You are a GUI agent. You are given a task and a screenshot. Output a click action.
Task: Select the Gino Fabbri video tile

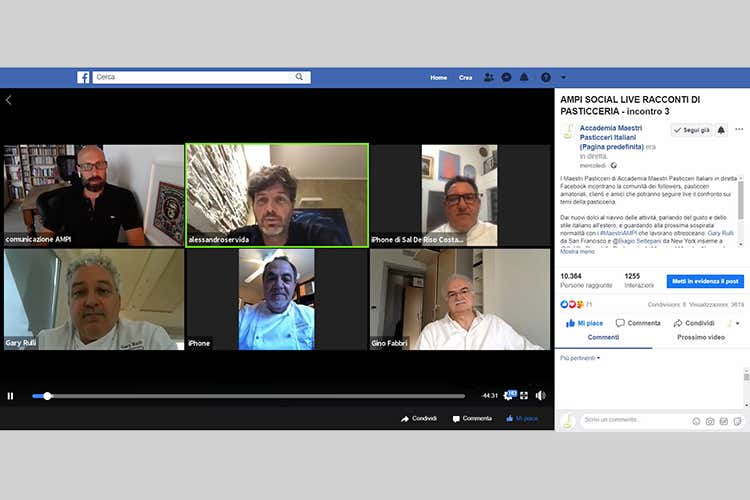[x=460, y=299]
